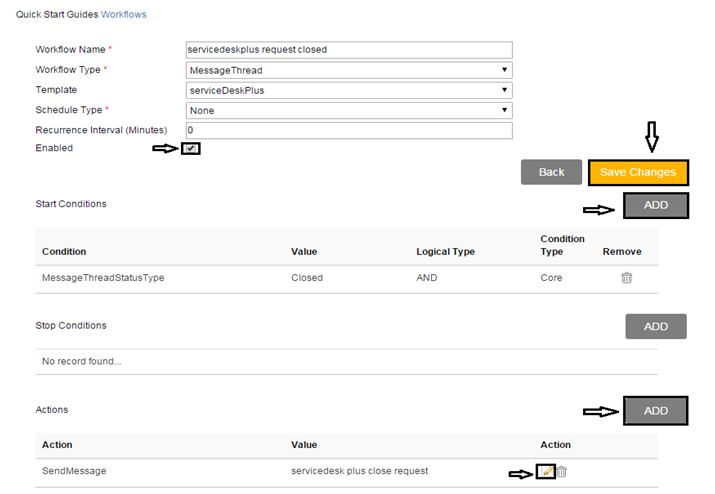This screenshot has width=715, height=494.
Task: Expand the Template dropdown showing serviceDeskPlus
Action: point(349,90)
